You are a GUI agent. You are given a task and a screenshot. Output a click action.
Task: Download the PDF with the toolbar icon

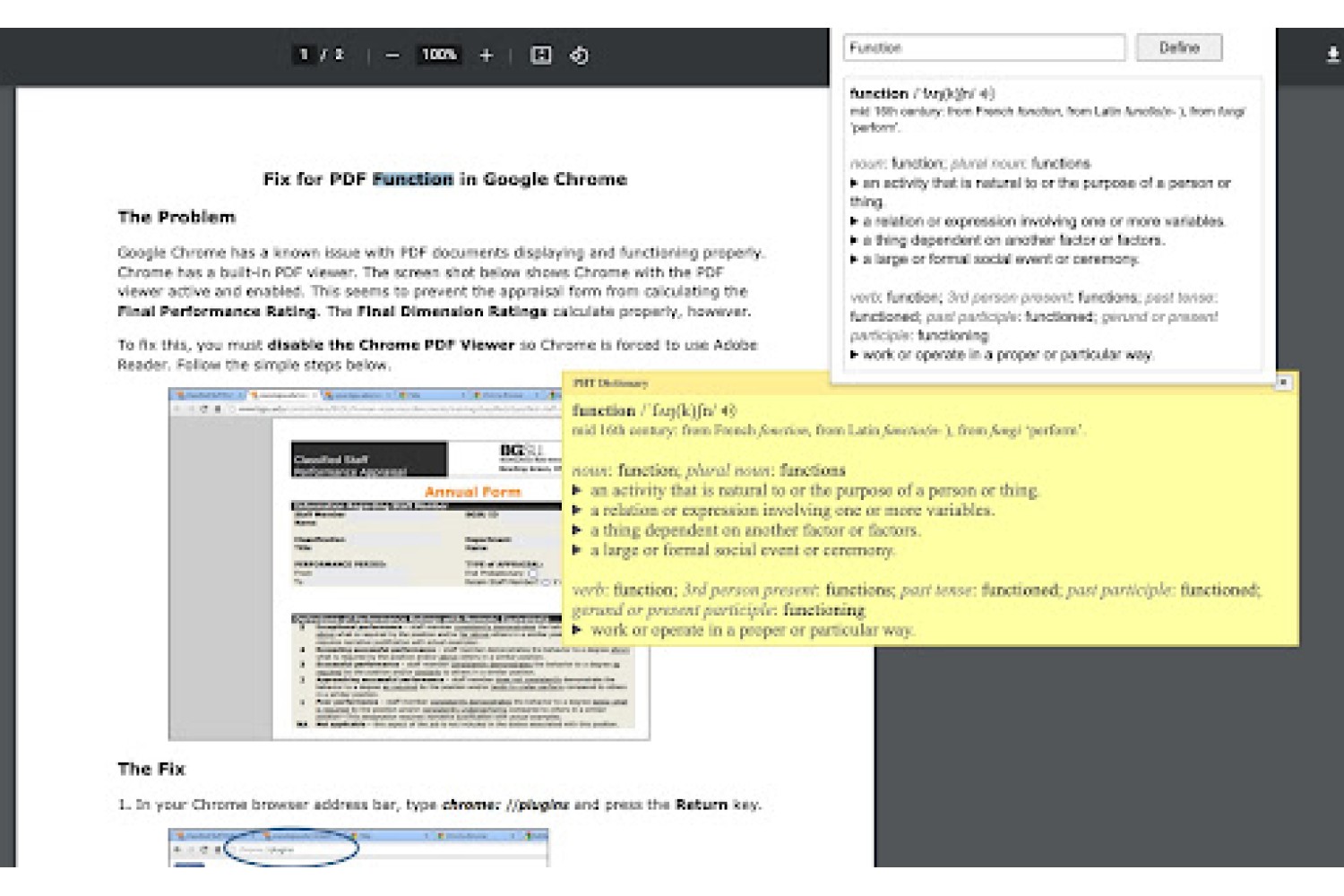point(1332,56)
